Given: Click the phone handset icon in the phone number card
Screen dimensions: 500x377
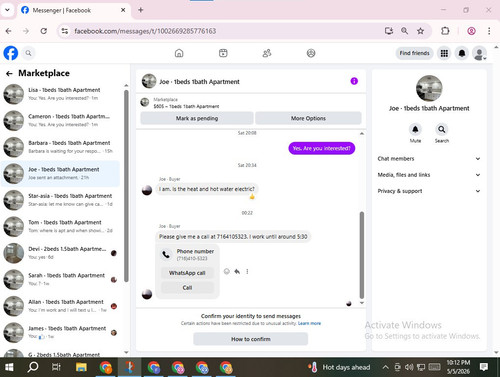Looking at the screenshot, I should (x=166, y=255).
